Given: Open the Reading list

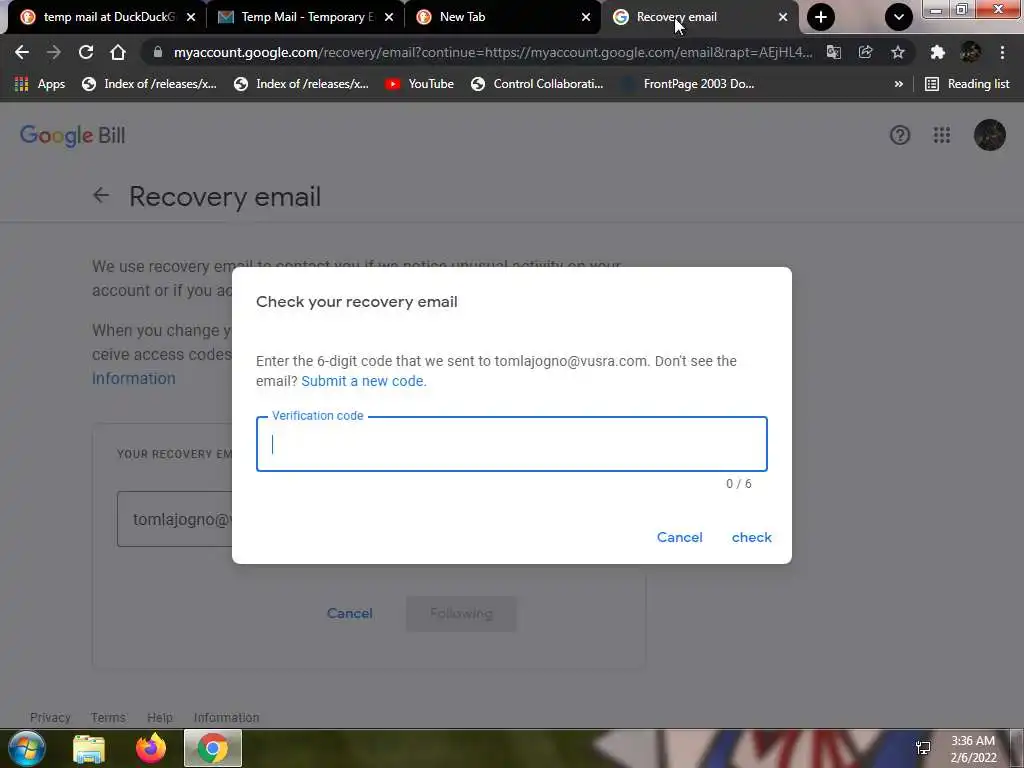Looking at the screenshot, I should (x=967, y=84).
